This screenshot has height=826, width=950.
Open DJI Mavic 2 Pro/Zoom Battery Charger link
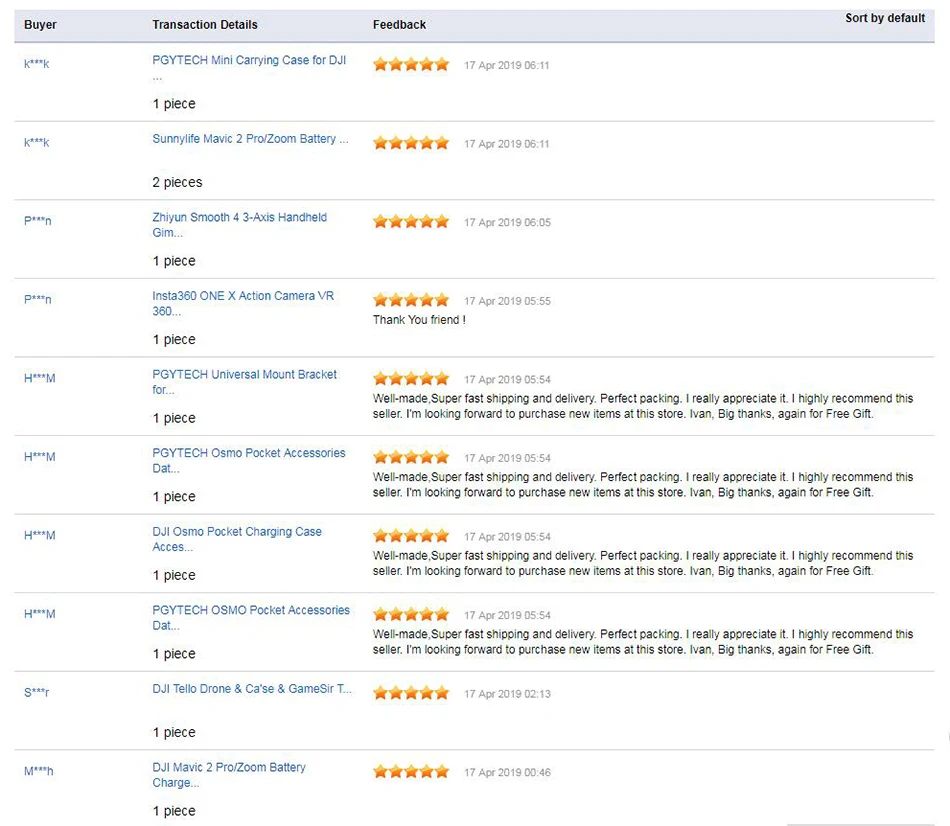pyautogui.click(x=229, y=775)
